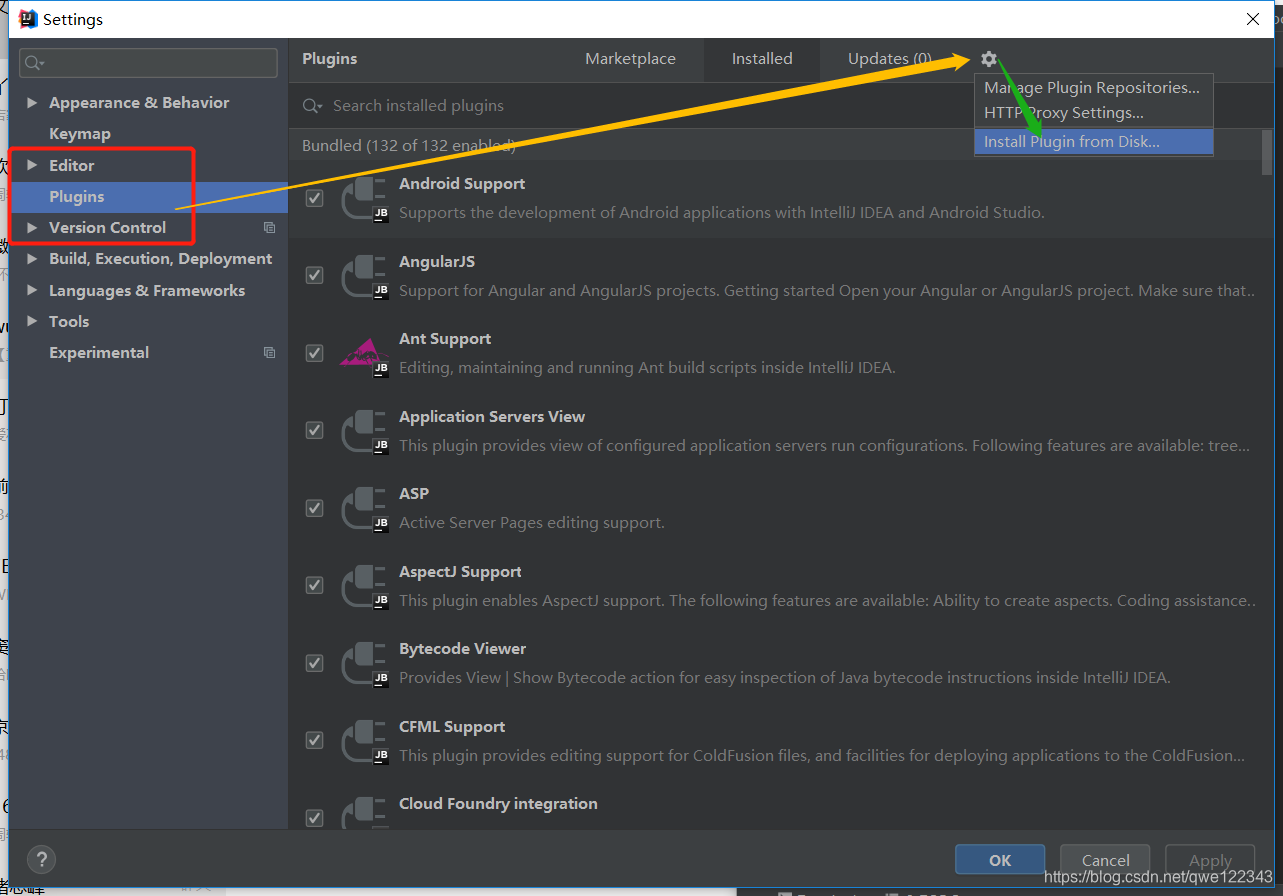Select Plugins in the settings tree

pyautogui.click(x=149, y=197)
